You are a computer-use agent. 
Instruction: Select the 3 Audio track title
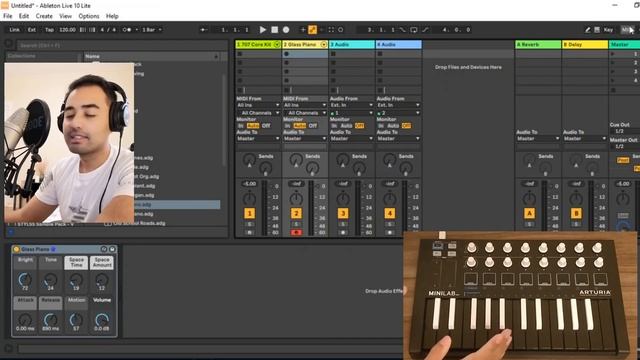pyautogui.click(x=351, y=44)
